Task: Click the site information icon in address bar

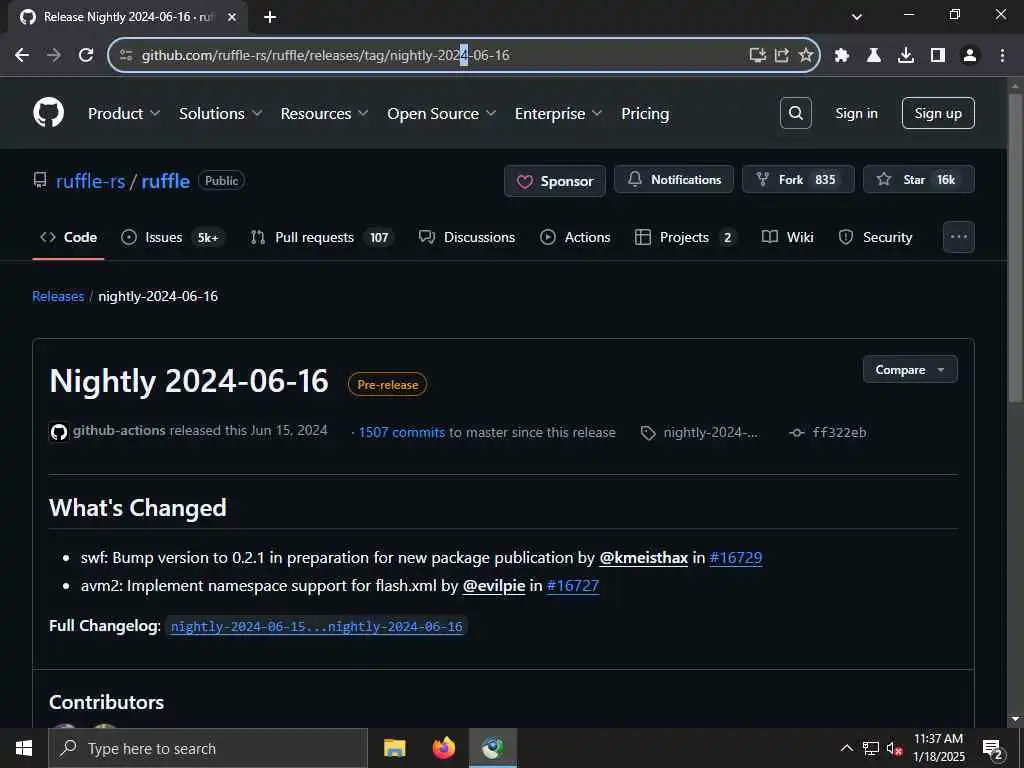Action: 126,55
